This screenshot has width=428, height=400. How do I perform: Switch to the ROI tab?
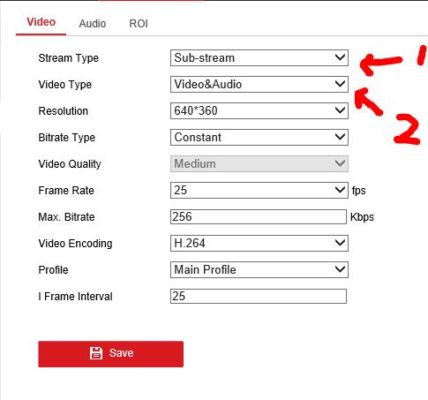coord(138,24)
